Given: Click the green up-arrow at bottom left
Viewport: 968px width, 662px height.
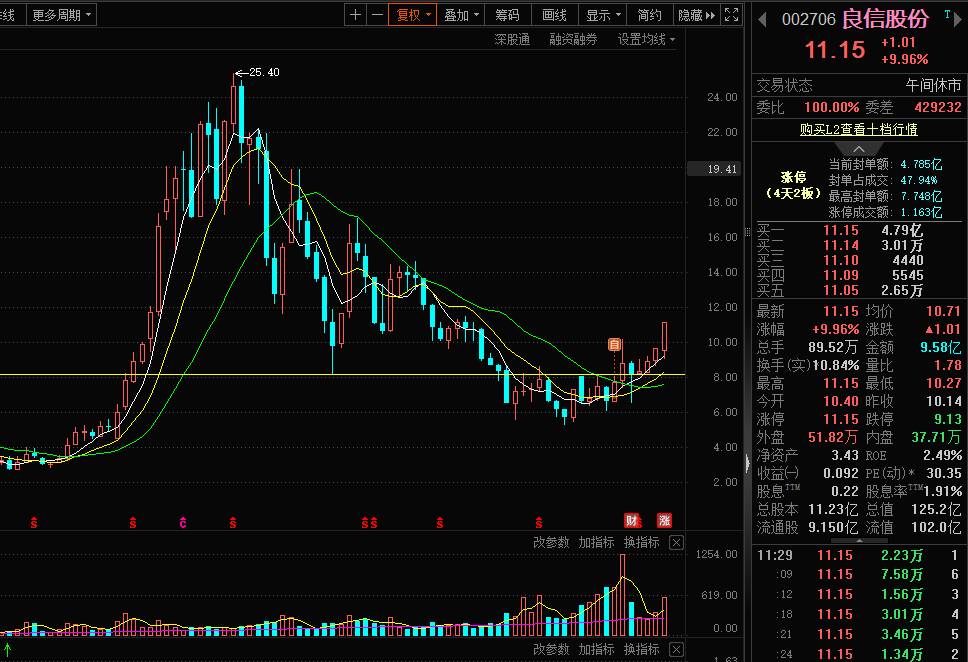Looking at the screenshot, I should point(8,649).
